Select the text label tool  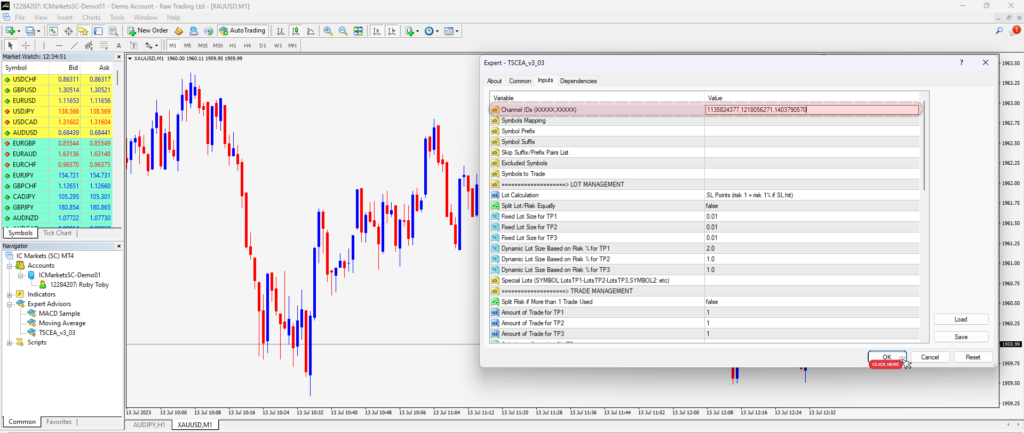pos(133,45)
